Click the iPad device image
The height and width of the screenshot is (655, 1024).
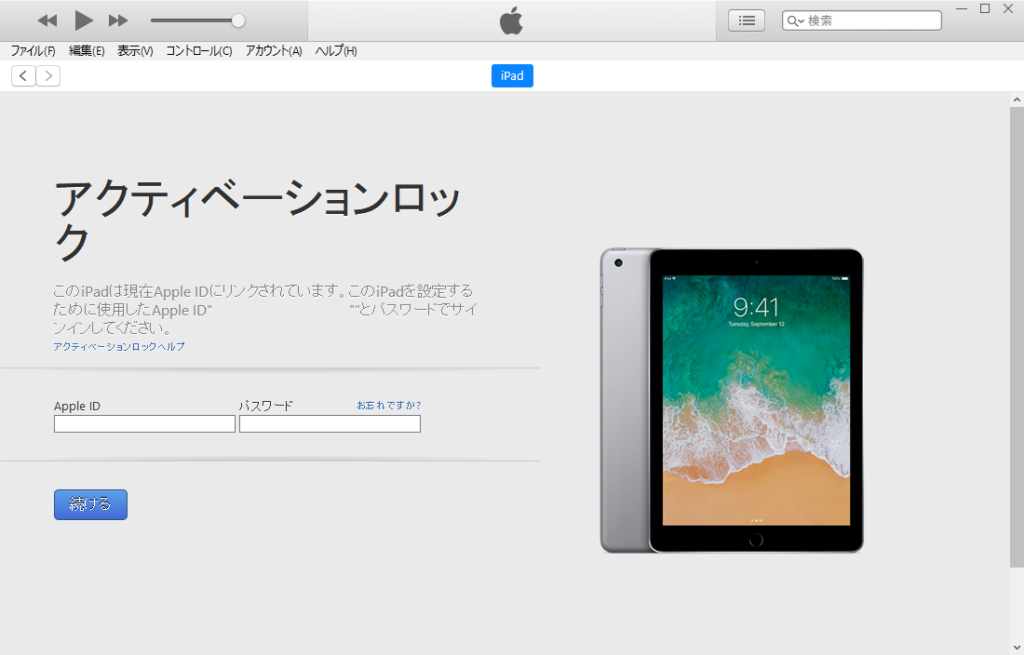[x=731, y=400]
